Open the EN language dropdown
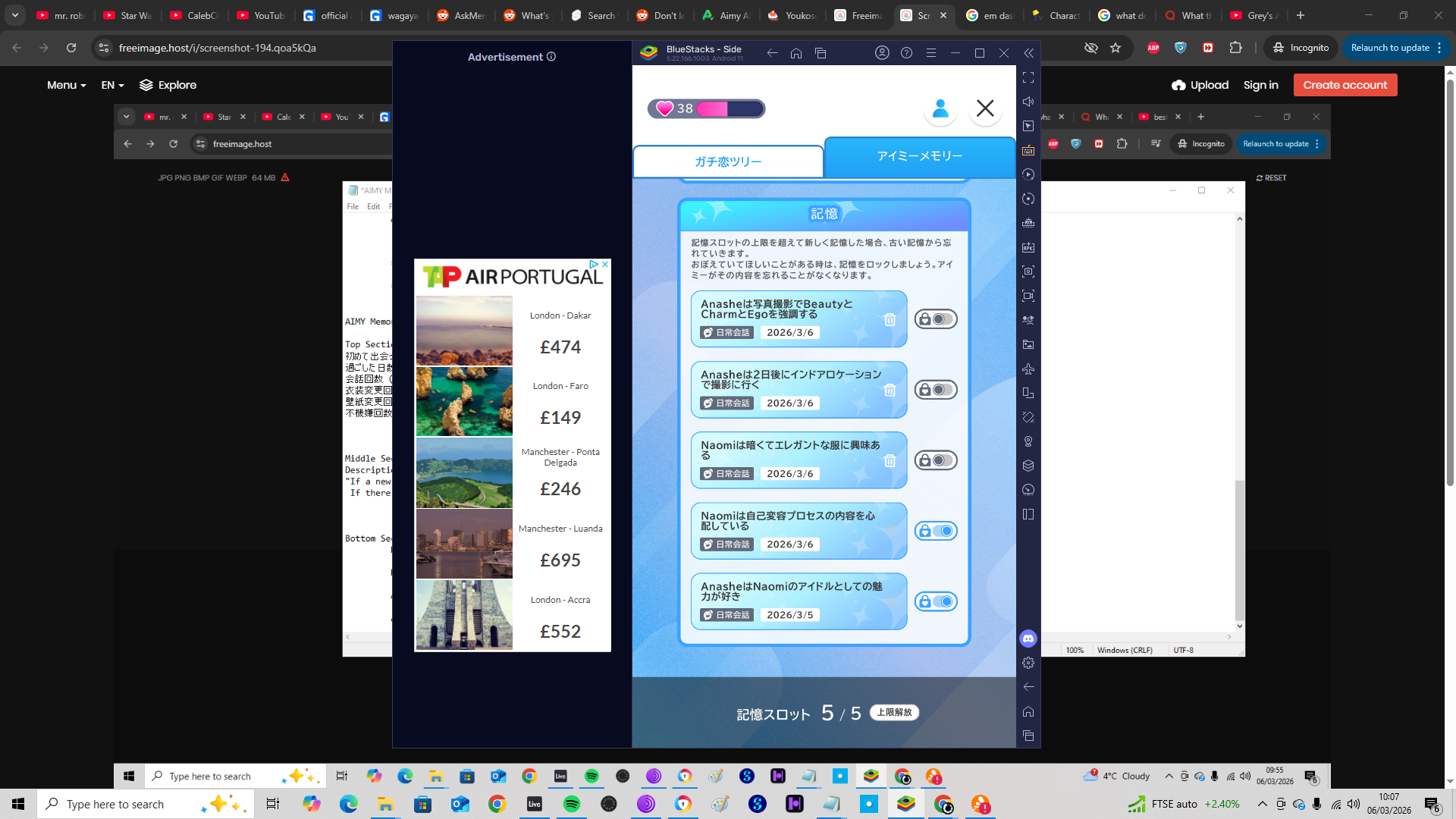 [112, 85]
